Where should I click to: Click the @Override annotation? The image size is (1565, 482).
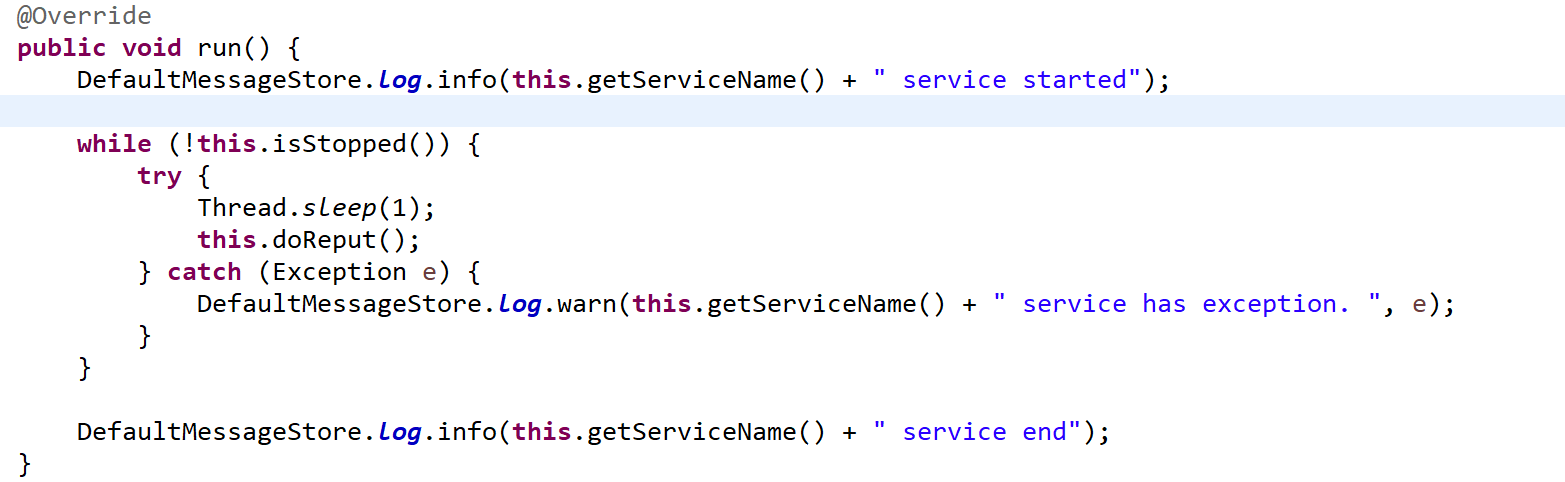[84, 17]
